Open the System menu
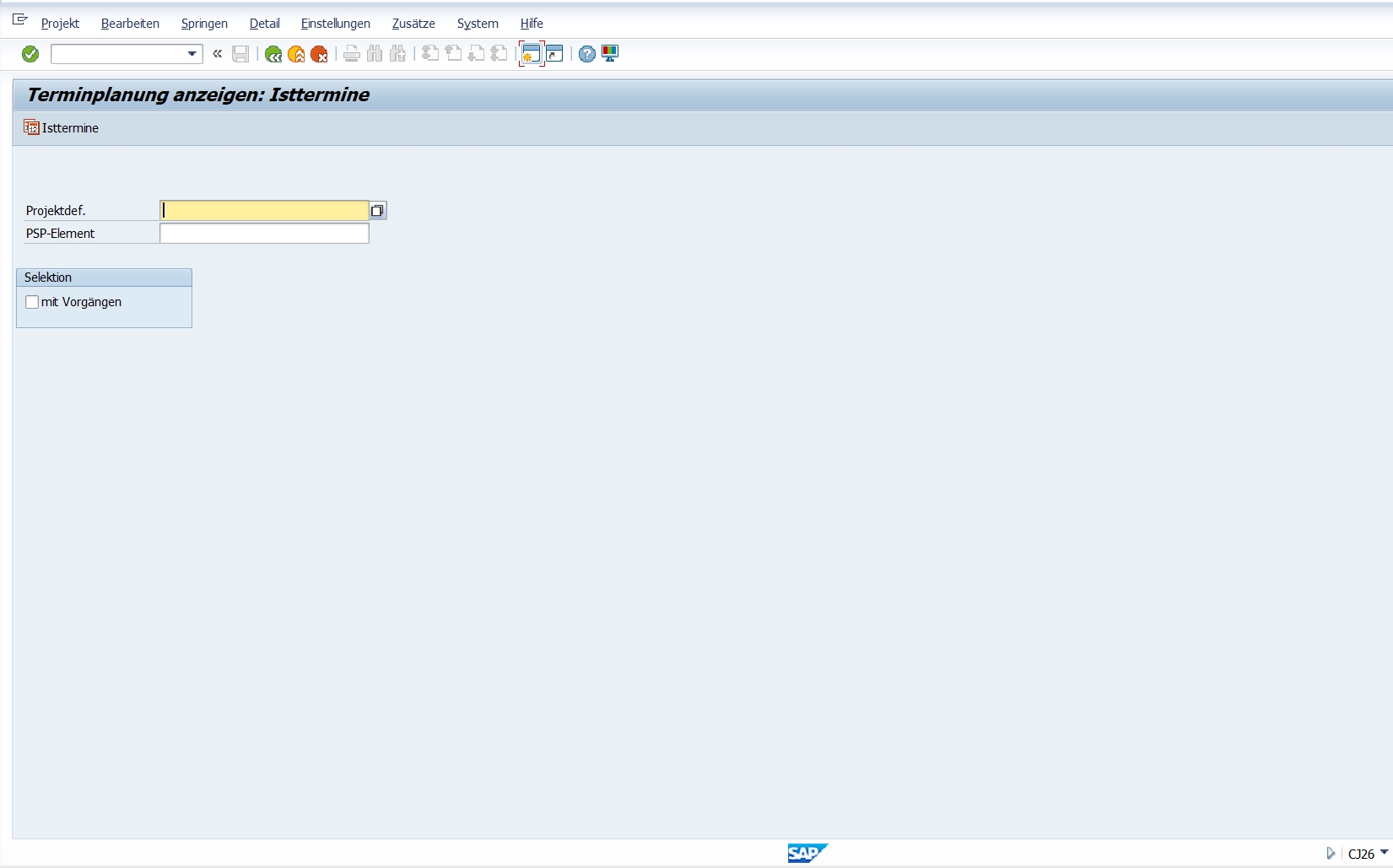This screenshot has height=868, width=1393. [x=478, y=24]
